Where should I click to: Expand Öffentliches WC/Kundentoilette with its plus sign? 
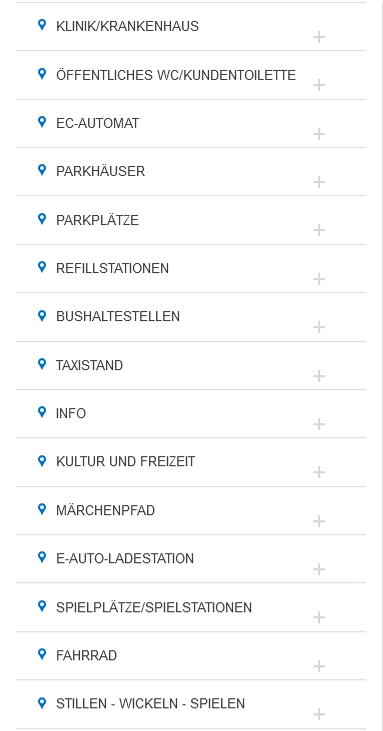[x=319, y=85]
